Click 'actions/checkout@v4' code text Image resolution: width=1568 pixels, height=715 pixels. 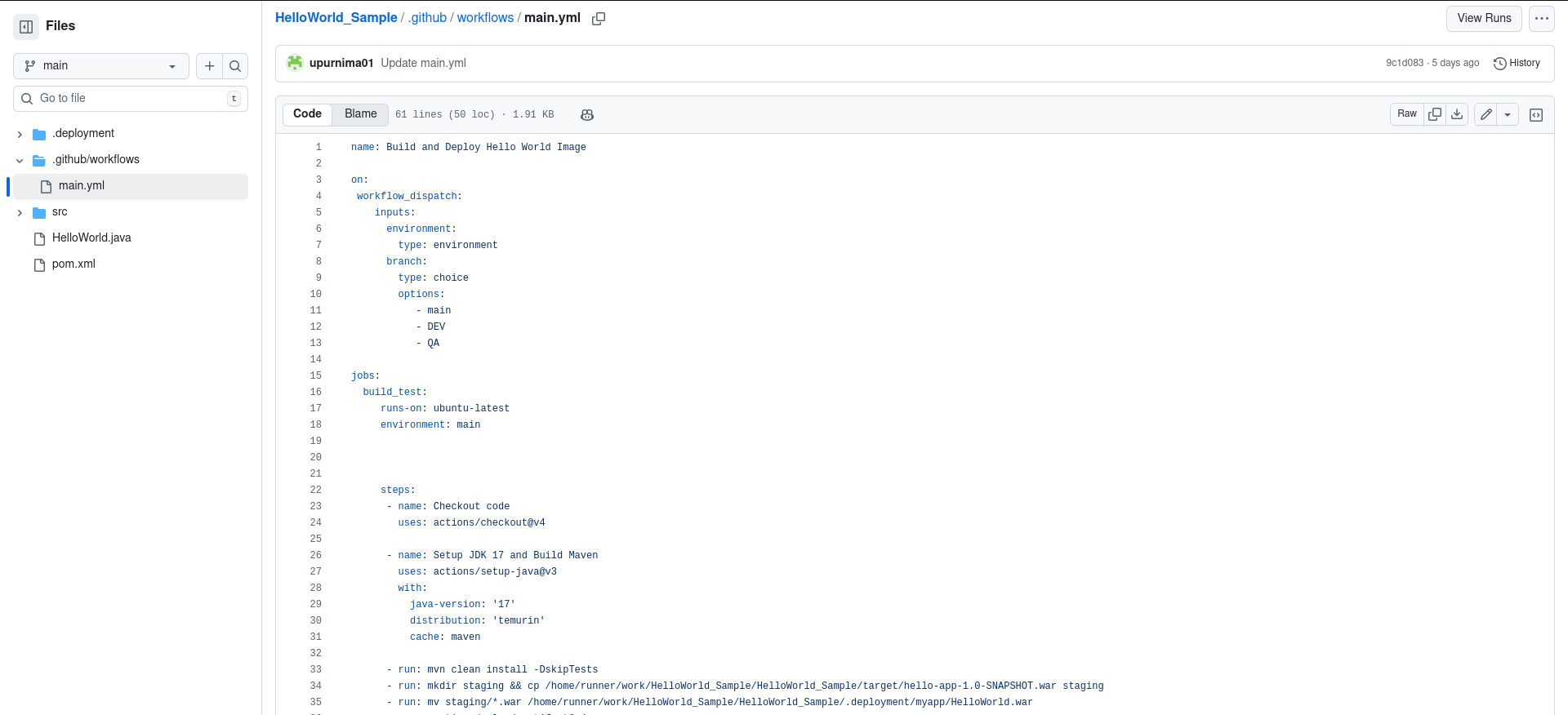[489, 523]
